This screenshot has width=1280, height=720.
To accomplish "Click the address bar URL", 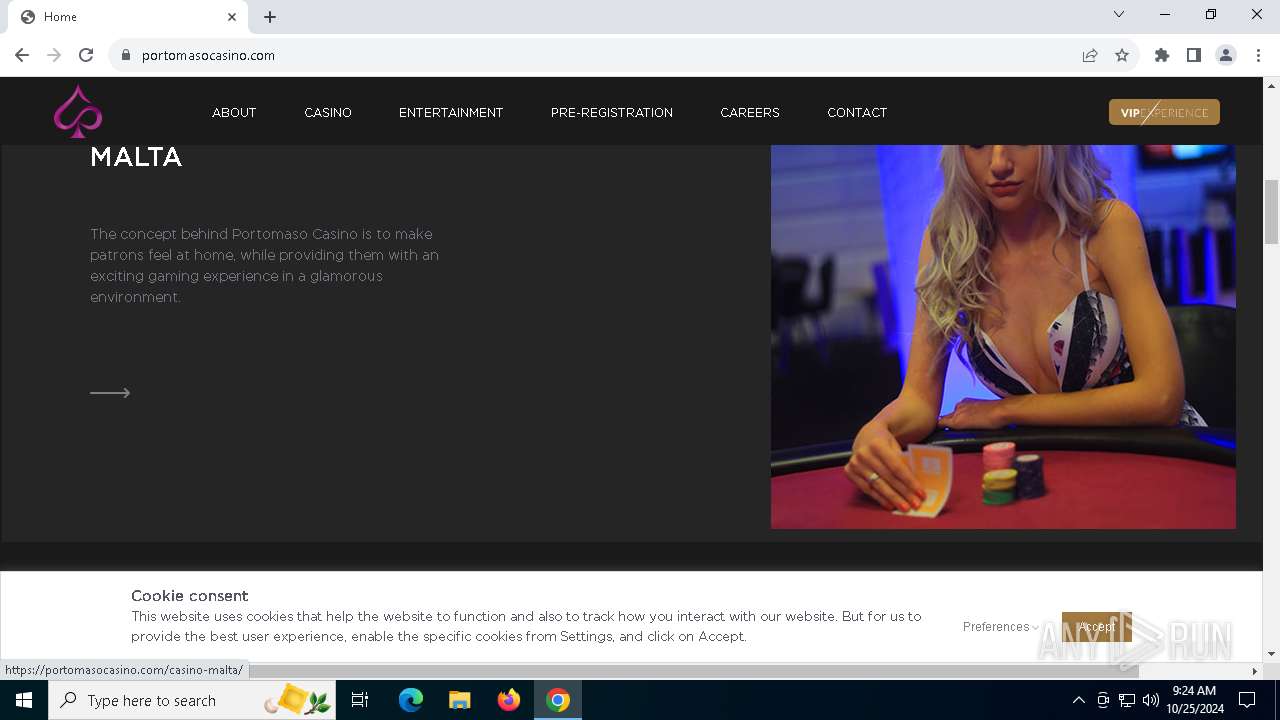I will pyautogui.click(x=208, y=55).
